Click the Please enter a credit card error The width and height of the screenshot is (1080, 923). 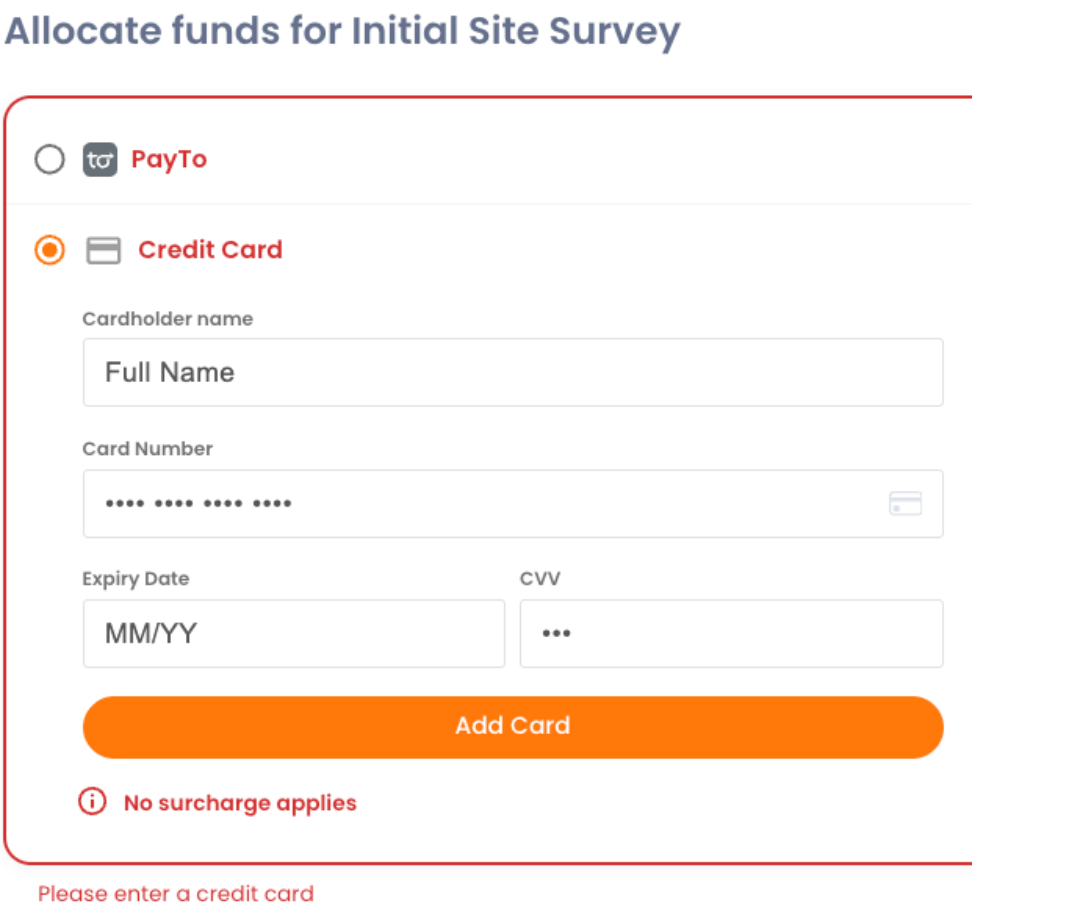click(176, 894)
